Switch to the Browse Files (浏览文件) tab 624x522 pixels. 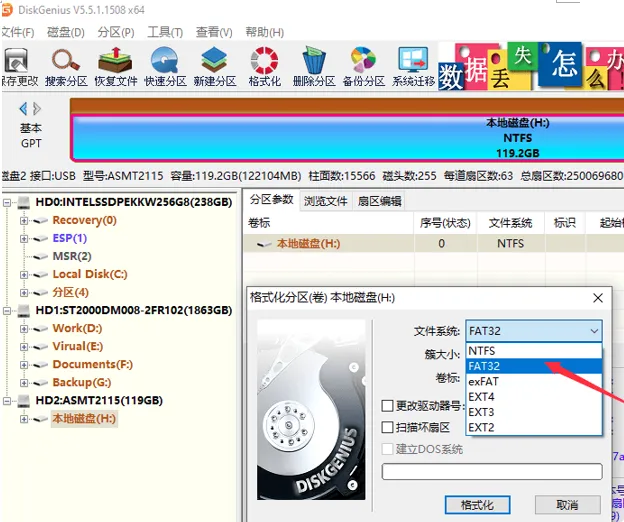click(326, 201)
